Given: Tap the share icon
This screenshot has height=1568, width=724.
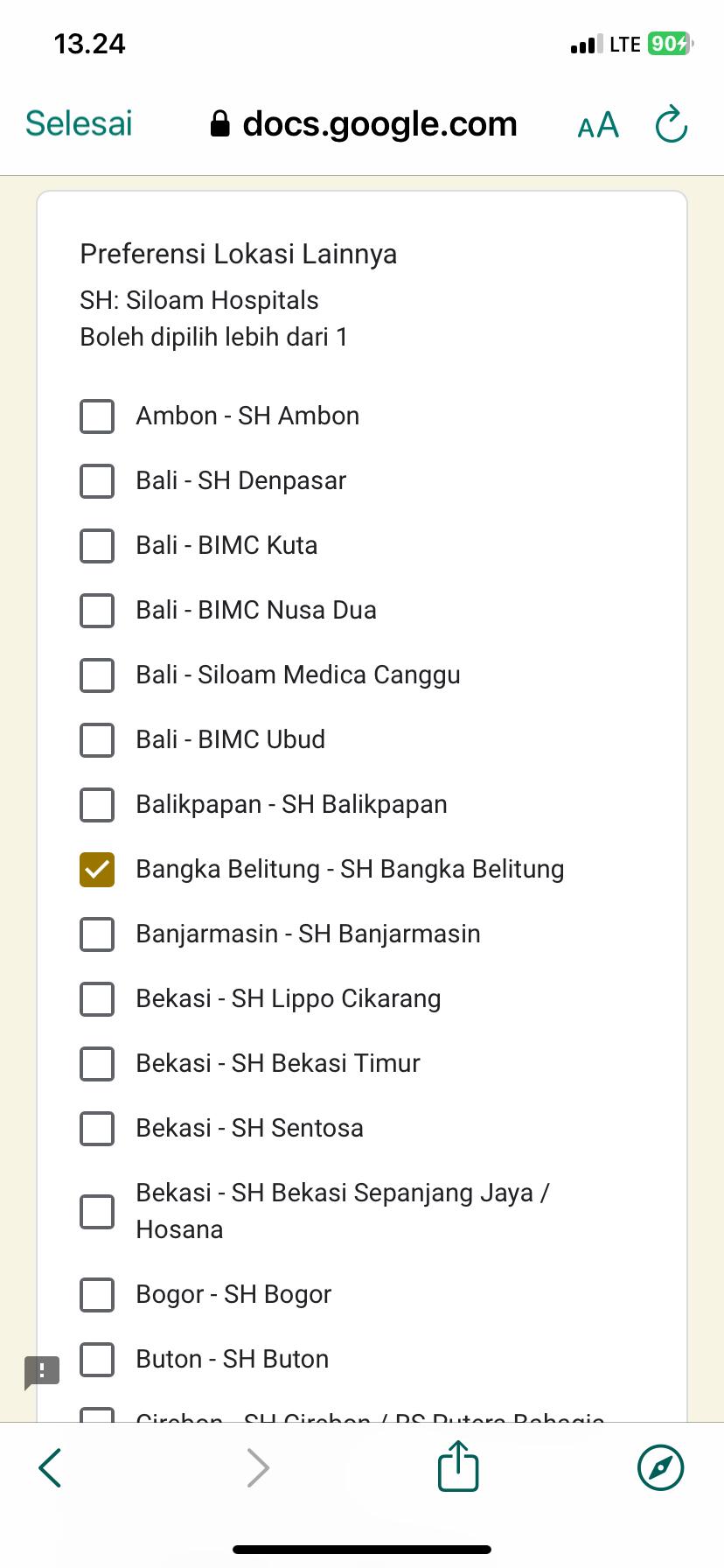Looking at the screenshot, I should click(x=458, y=1466).
